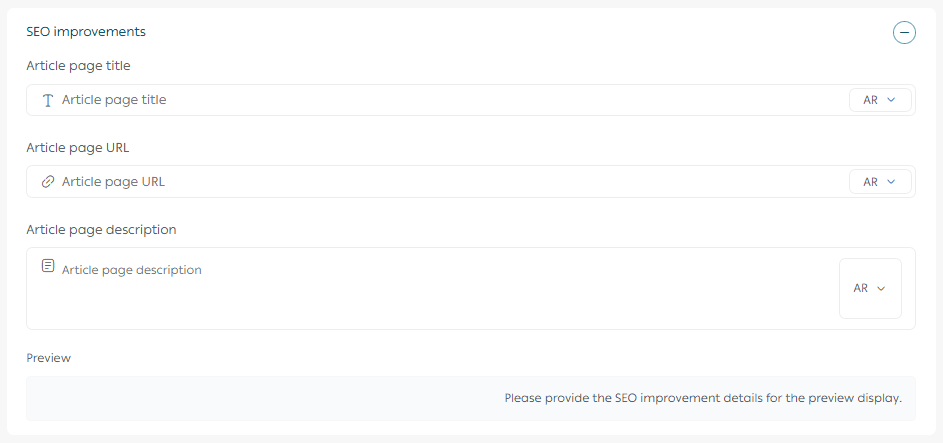
Task: Click the Preview label
Action: point(48,357)
